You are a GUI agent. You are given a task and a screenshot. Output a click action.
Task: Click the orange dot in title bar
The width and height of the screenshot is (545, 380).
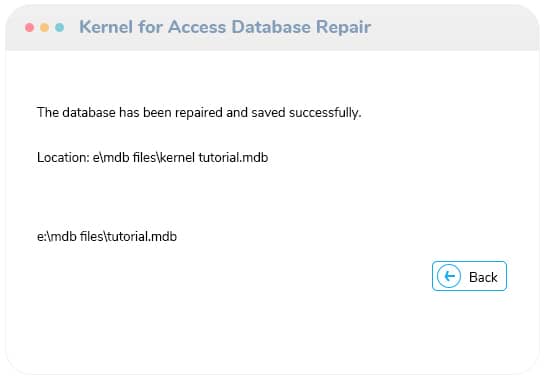click(44, 27)
